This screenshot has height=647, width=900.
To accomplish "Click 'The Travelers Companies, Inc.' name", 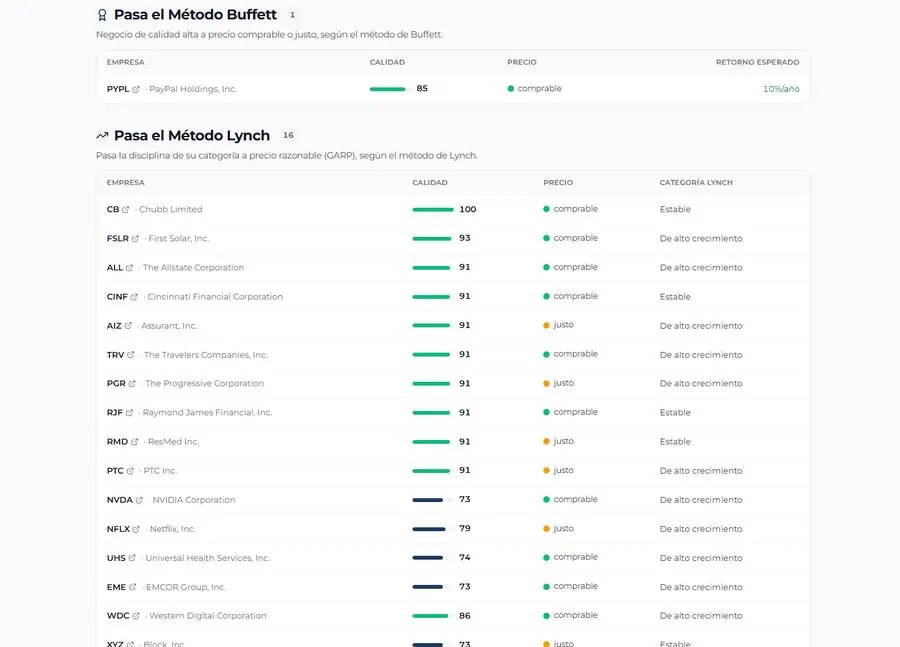I will tap(206, 355).
